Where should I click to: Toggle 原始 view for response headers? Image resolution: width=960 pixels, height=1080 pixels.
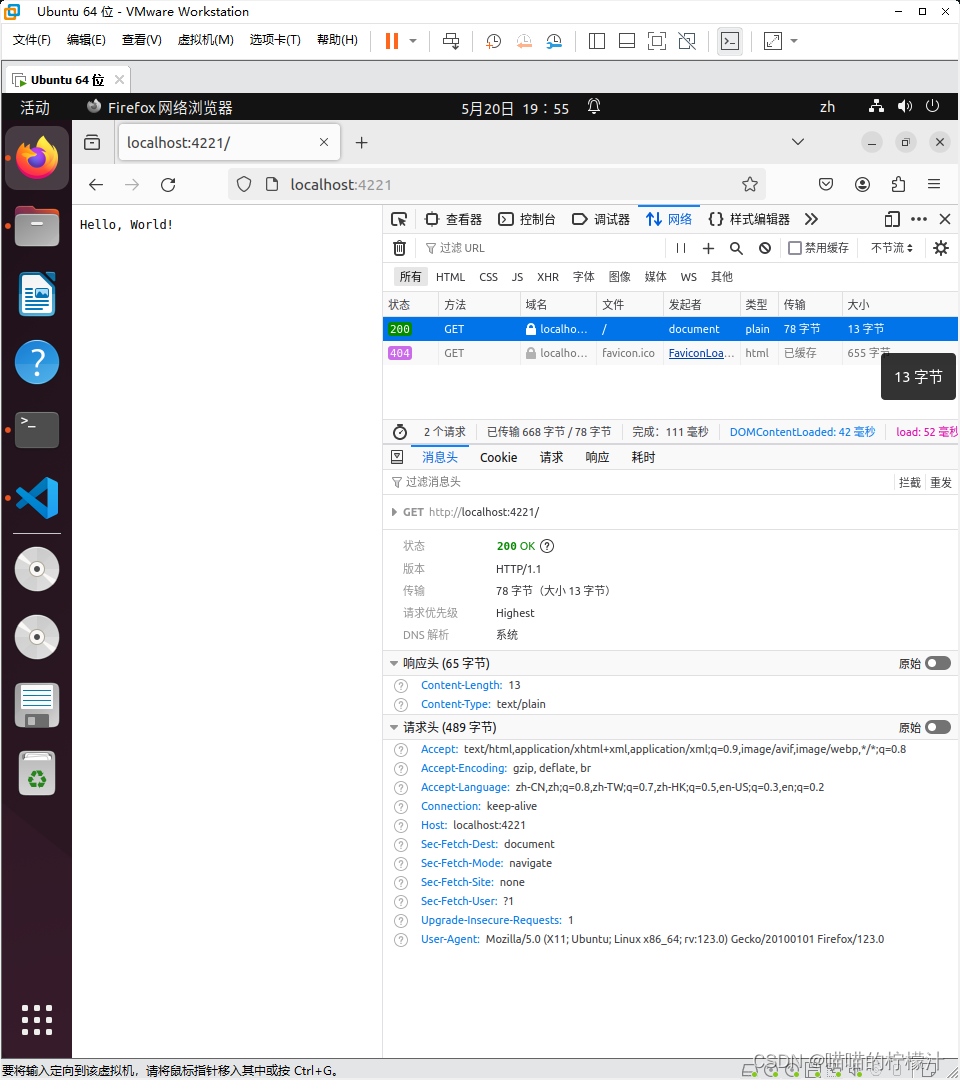click(x=936, y=663)
